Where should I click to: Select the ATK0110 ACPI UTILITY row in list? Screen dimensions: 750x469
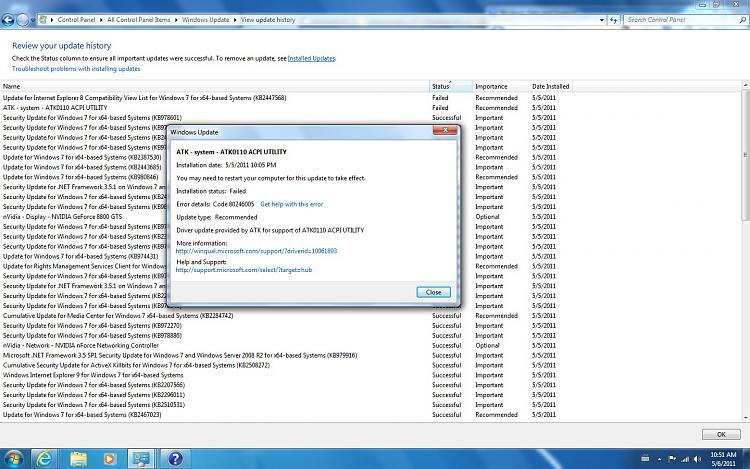(x=286, y=108)
